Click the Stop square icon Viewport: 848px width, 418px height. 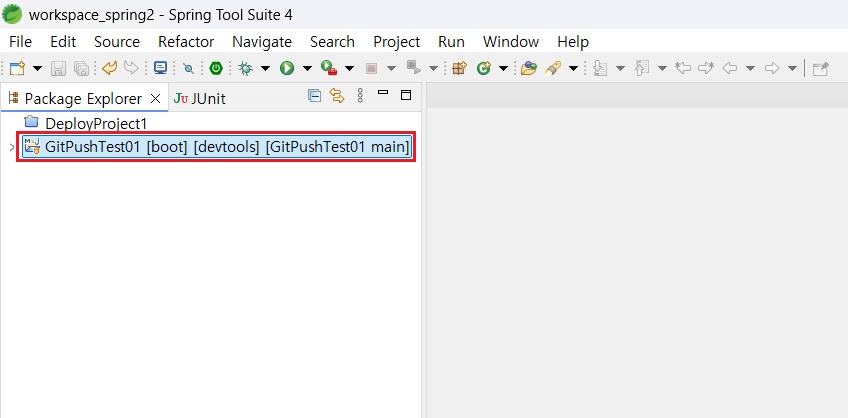(x=371, y=68)
